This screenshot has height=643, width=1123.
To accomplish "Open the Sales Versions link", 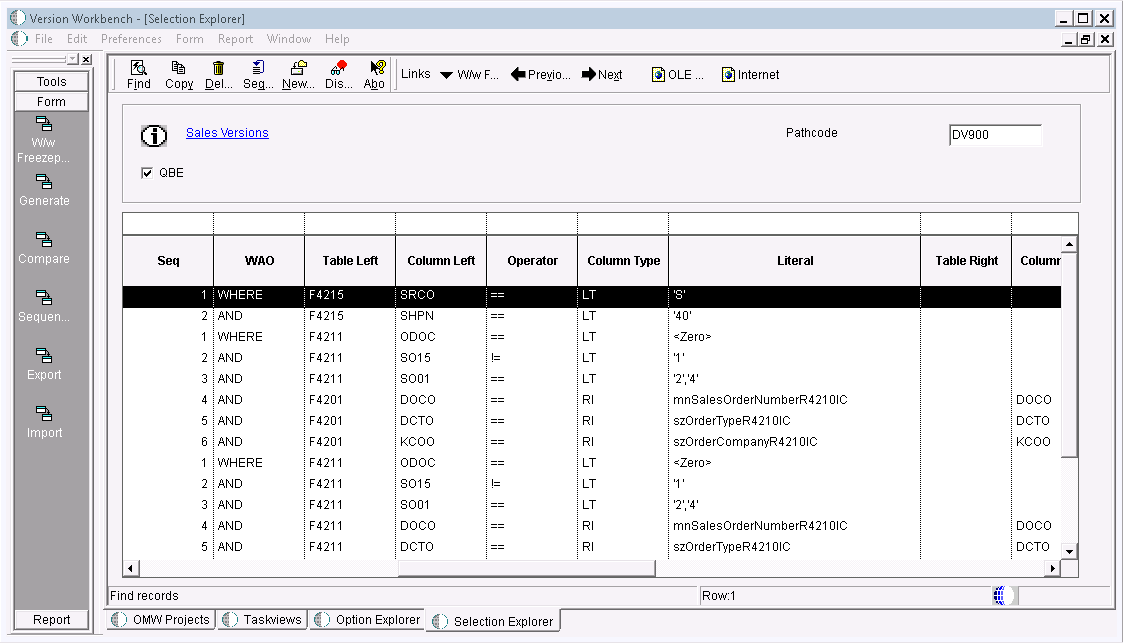I will [227, 132].
